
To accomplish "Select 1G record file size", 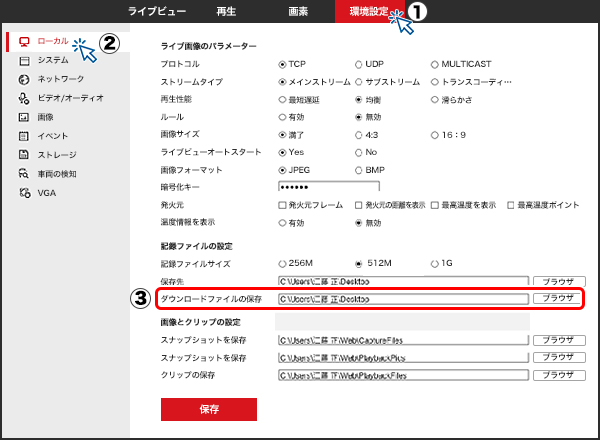I will coord(433,263).
